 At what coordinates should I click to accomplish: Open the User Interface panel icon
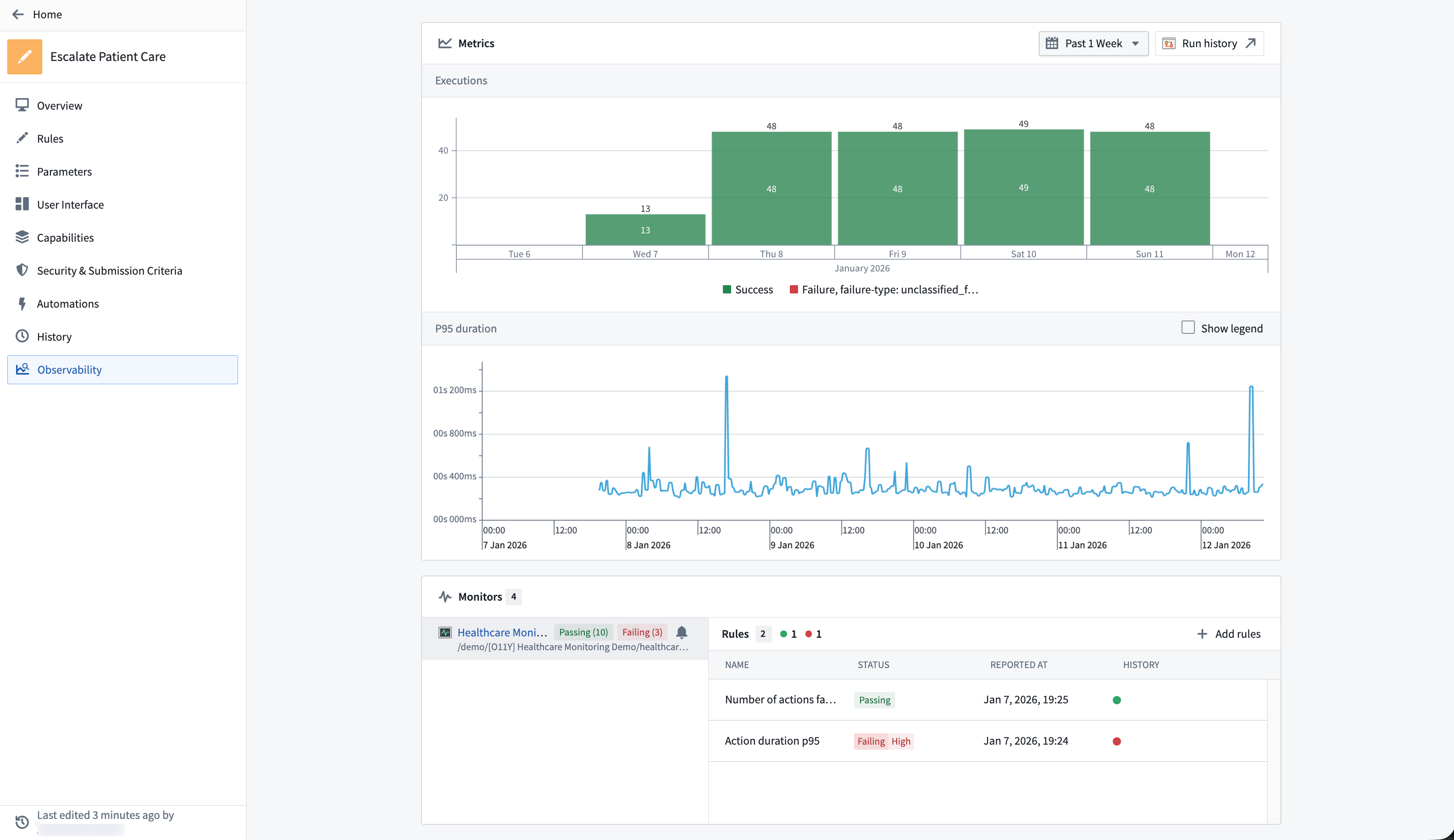(22, 204)
